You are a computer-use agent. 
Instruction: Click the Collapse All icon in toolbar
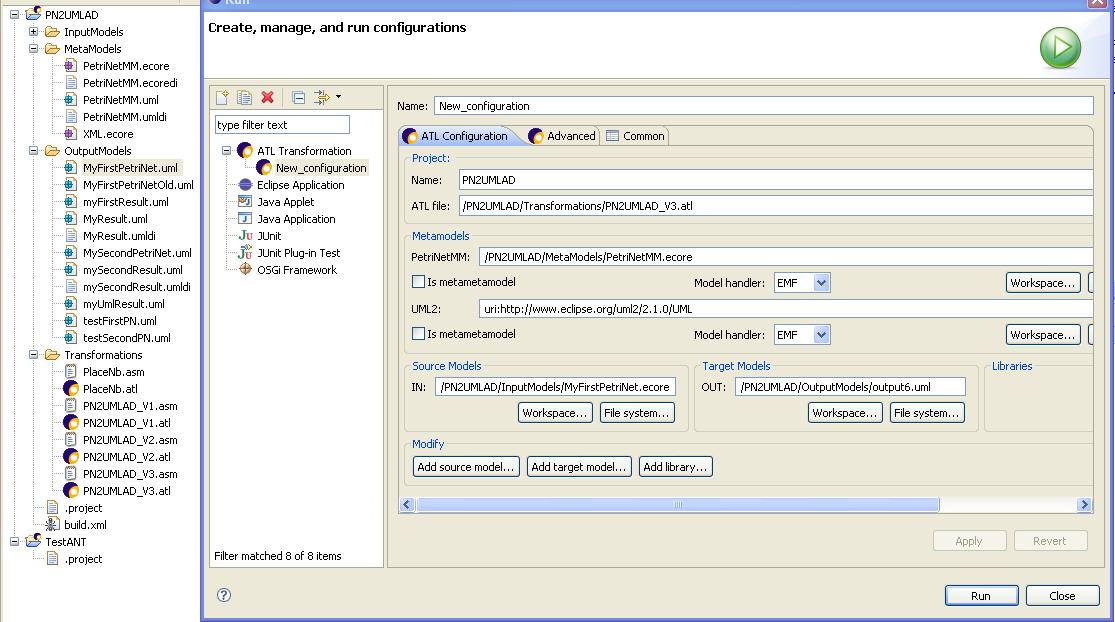[298, 97]
